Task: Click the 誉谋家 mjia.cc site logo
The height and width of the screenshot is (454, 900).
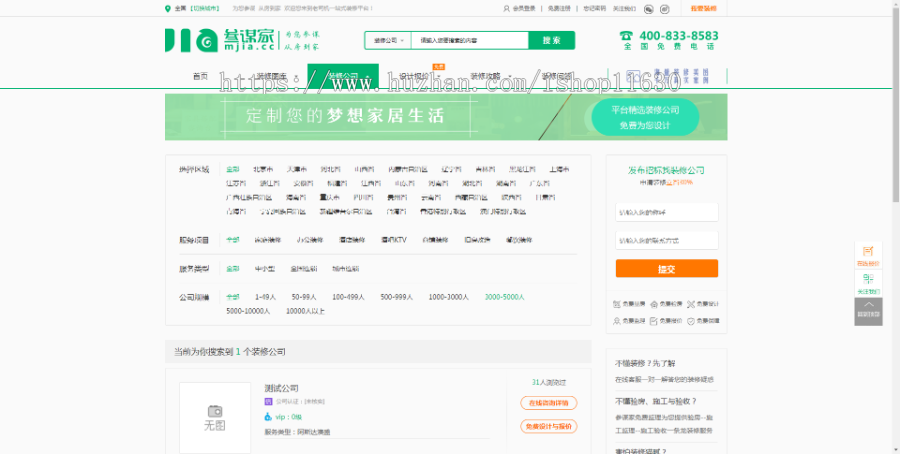Action: point(220,40)
